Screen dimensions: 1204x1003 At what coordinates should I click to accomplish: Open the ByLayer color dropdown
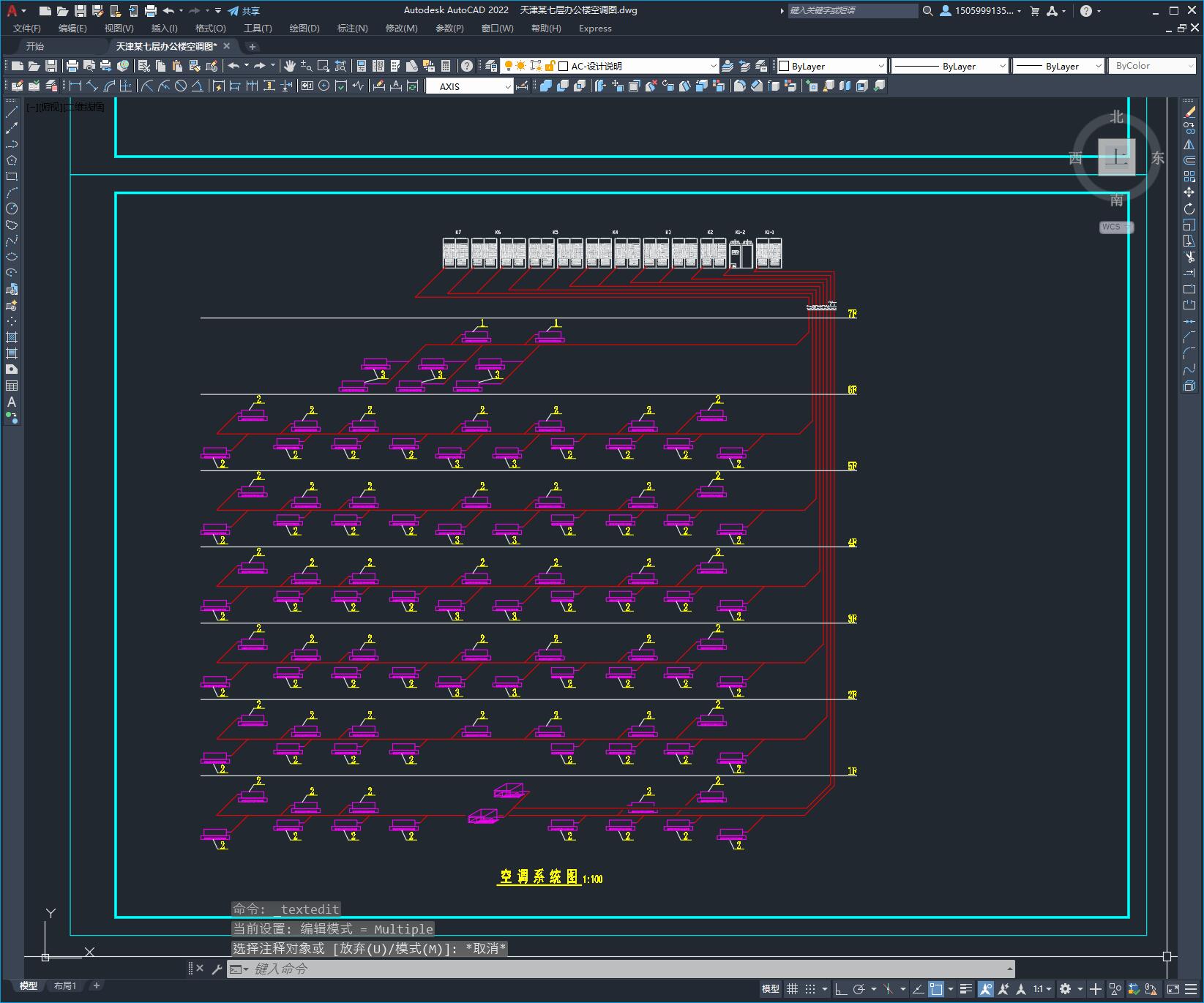[x=831, y=66]
